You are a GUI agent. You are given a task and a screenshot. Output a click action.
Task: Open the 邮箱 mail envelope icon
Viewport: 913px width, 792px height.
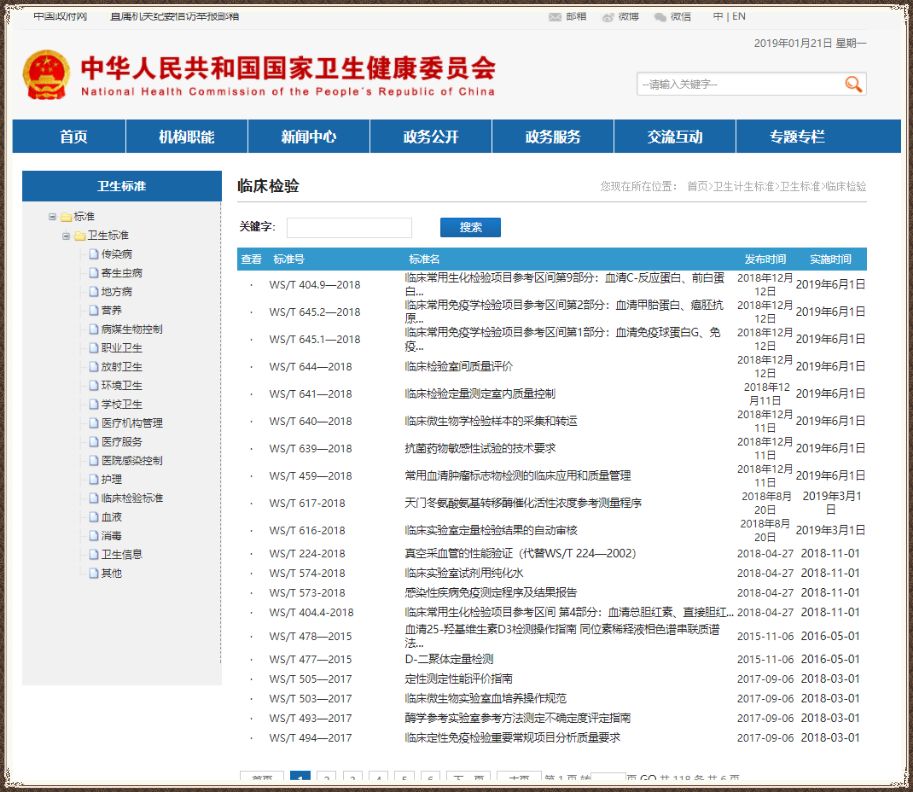click(x=555, y=17)
